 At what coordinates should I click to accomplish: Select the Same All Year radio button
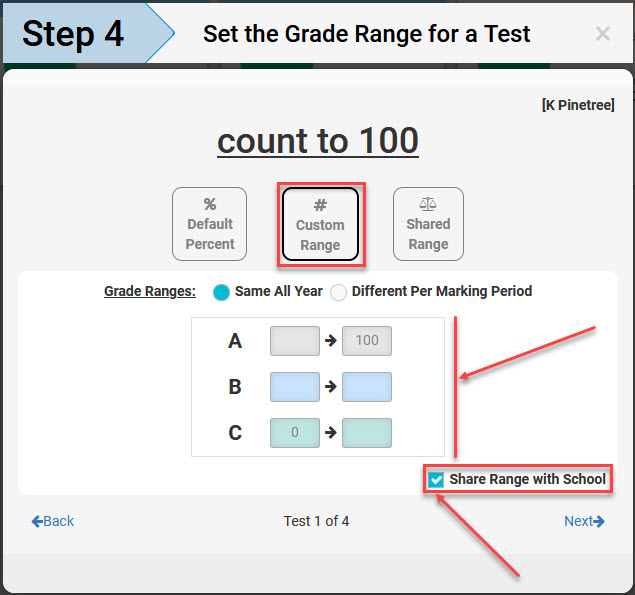(x=221, y=292)
